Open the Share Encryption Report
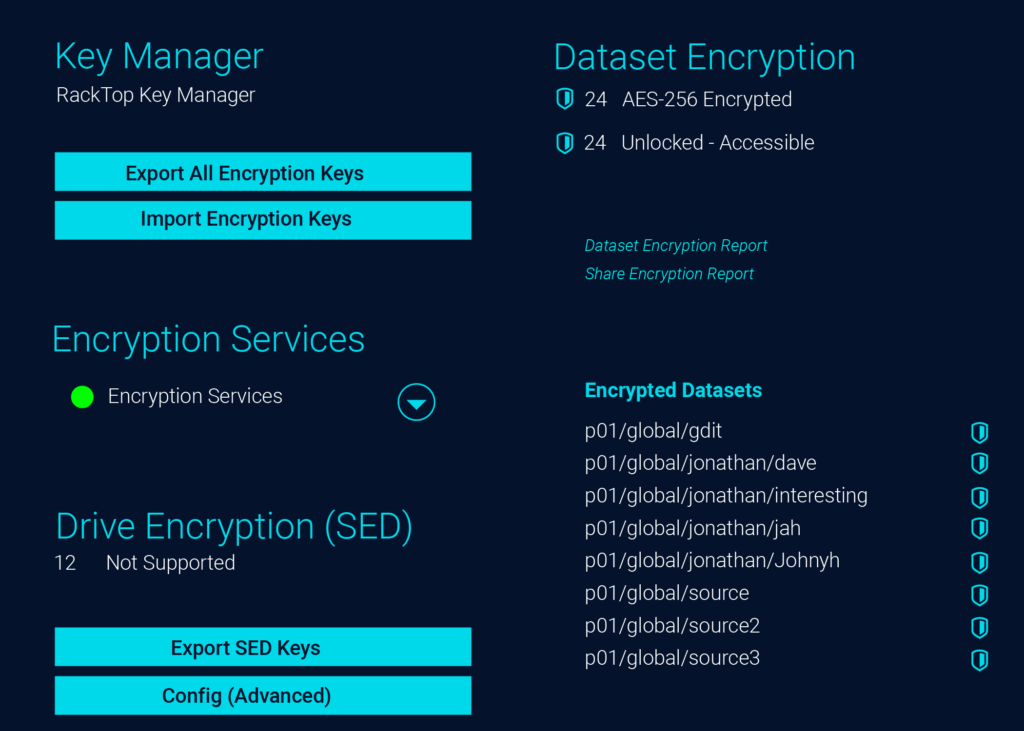The width and height of the screenshot is (1024, 731). [x=669, y=273]
